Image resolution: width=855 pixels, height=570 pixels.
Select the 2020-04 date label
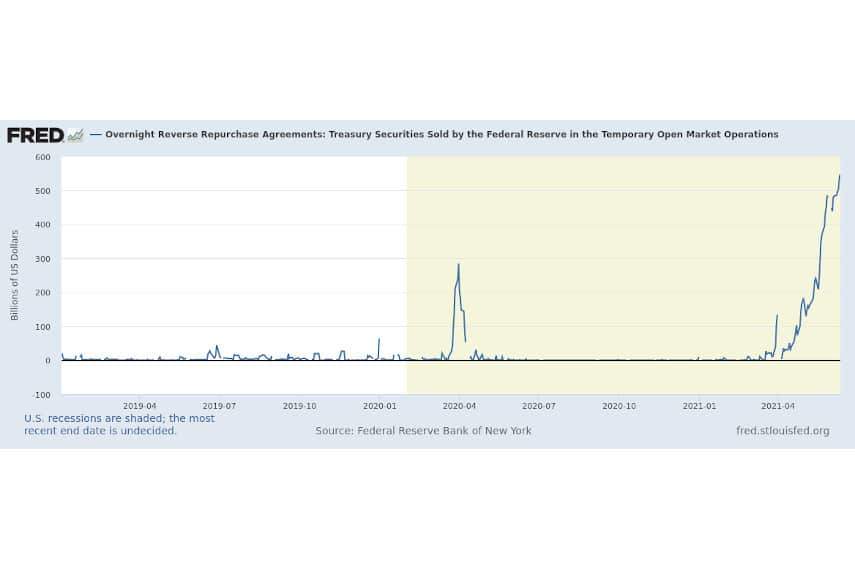[459, 407]
